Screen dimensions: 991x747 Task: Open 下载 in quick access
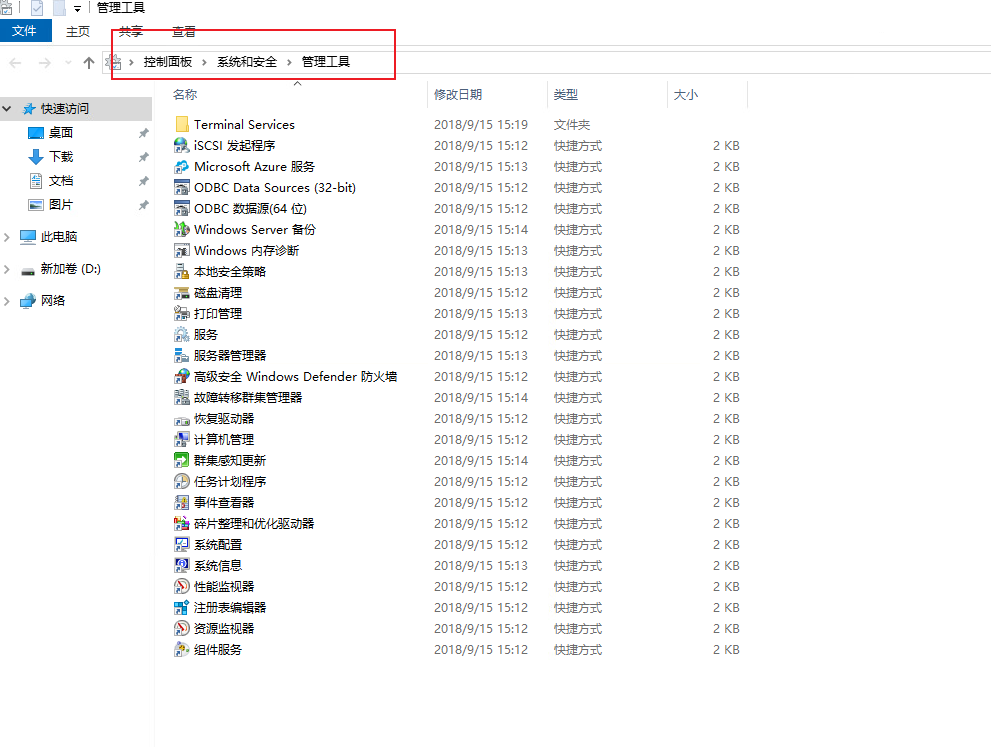click(x=61, y=157)
